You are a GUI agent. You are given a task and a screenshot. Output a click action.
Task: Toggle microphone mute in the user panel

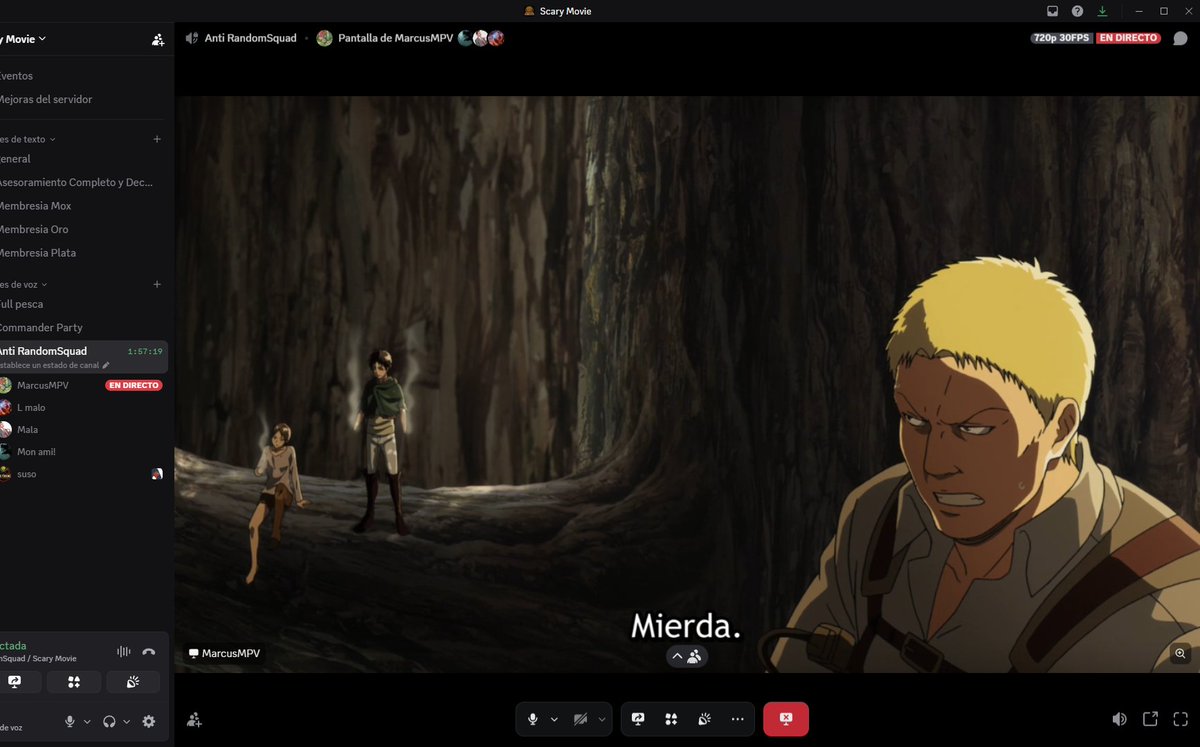click(70, 721)
